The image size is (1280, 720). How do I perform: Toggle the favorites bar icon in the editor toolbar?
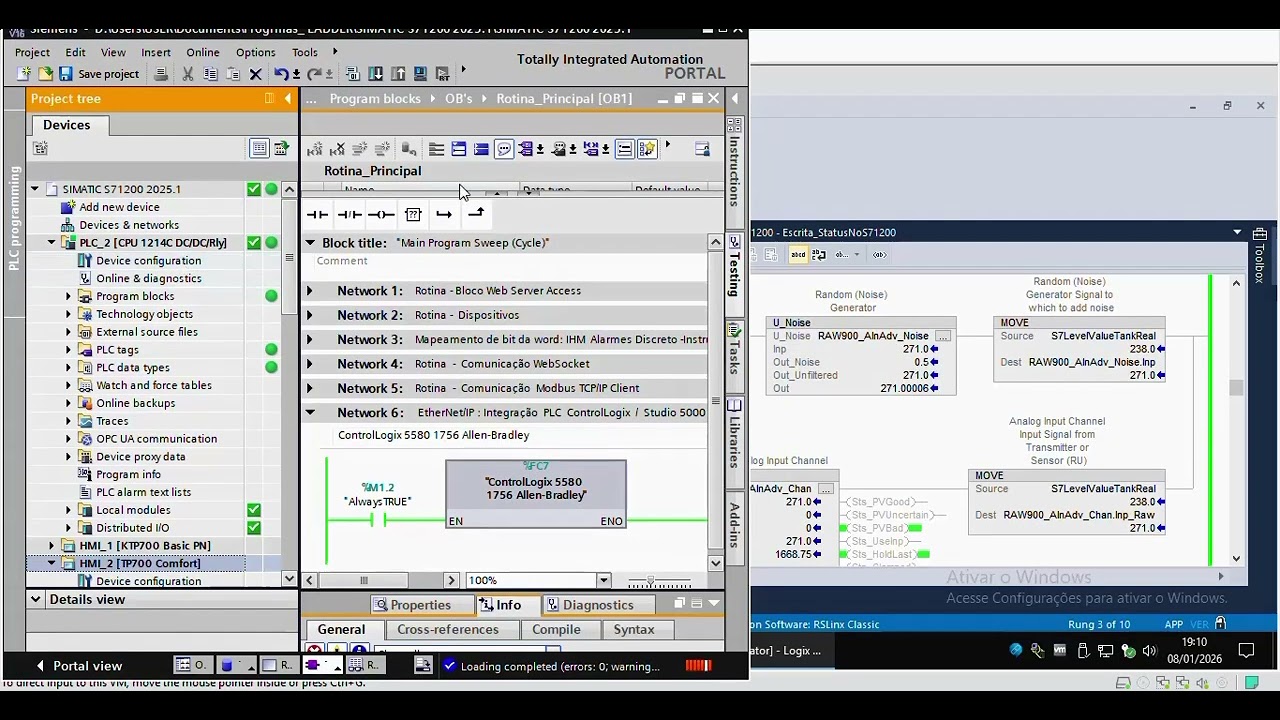647,149
